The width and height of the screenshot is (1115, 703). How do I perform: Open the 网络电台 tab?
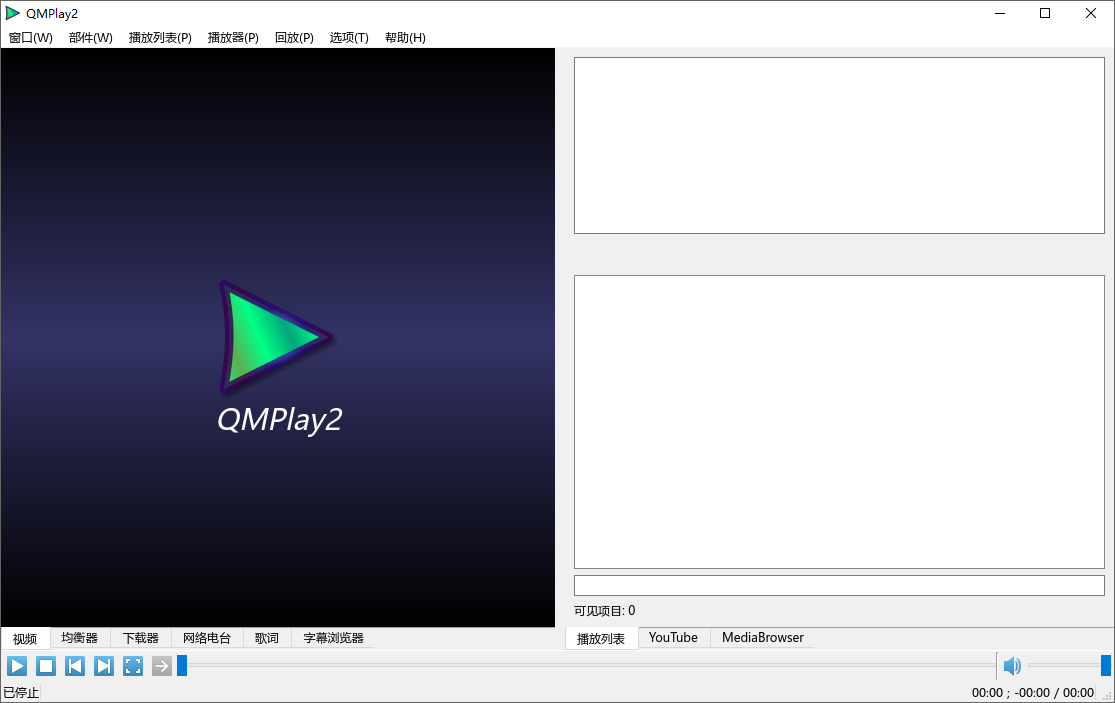pos(207,638)
